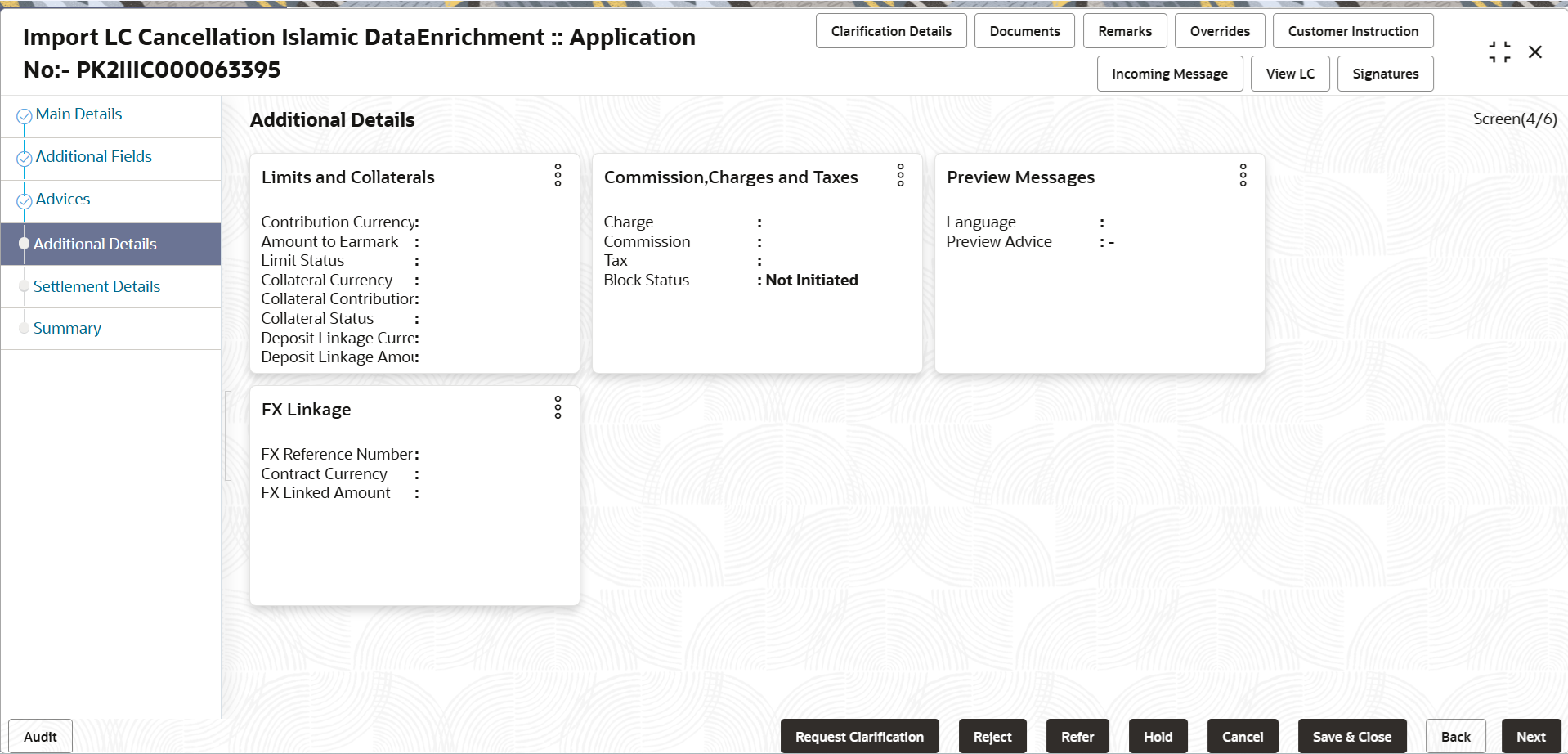This screenshot has height=754, width=1568.
Task: Click the View LC button
Action: tap(1290, 74)
